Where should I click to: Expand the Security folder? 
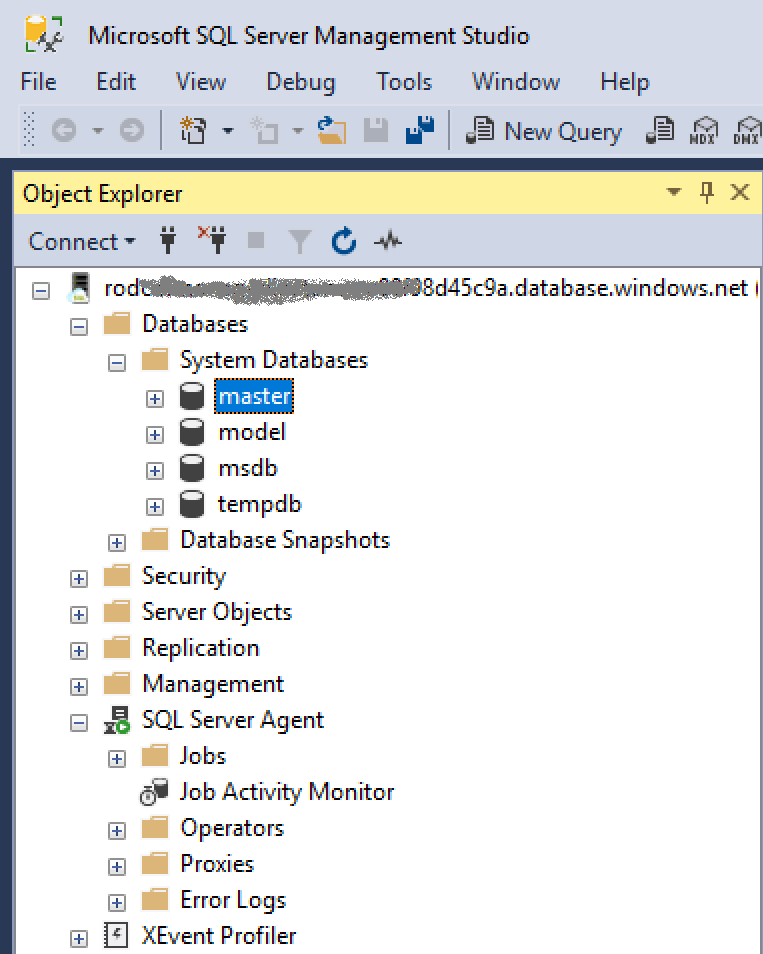coord(79,578)
